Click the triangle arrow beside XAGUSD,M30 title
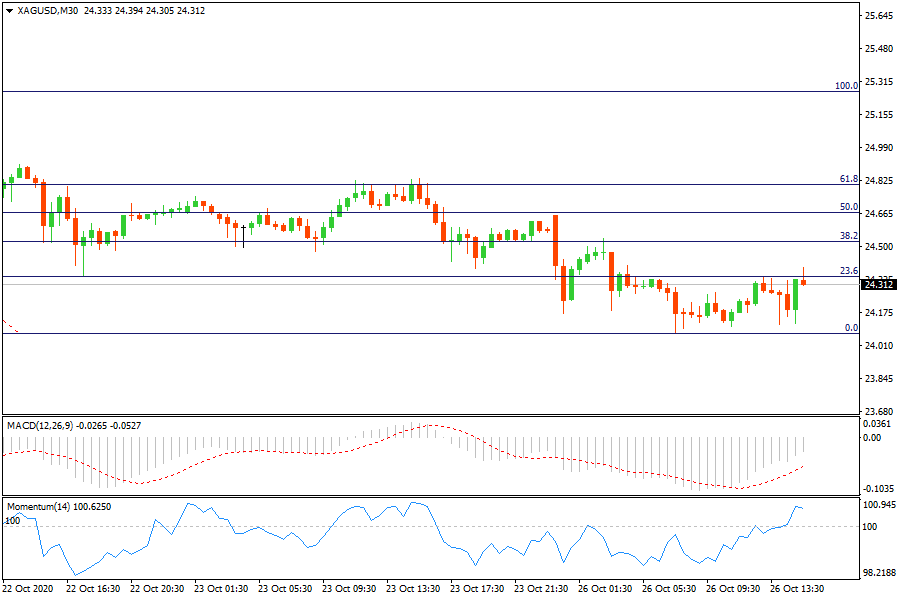This screenshot has width=900, height=600. [9, 10]
